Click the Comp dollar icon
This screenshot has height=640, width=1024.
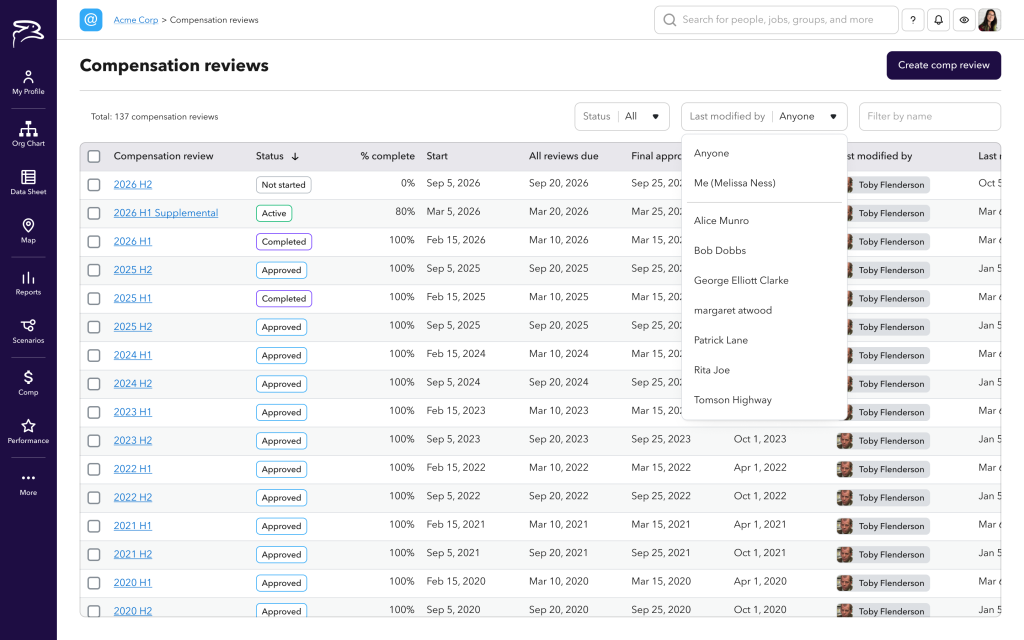(x=28, y=382)
